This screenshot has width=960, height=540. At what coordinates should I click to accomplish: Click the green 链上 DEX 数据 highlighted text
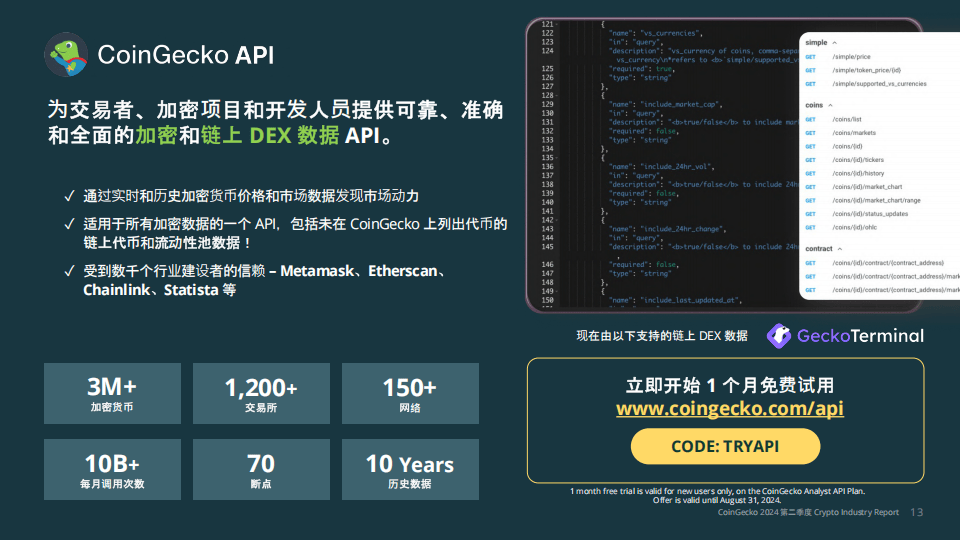270,135
